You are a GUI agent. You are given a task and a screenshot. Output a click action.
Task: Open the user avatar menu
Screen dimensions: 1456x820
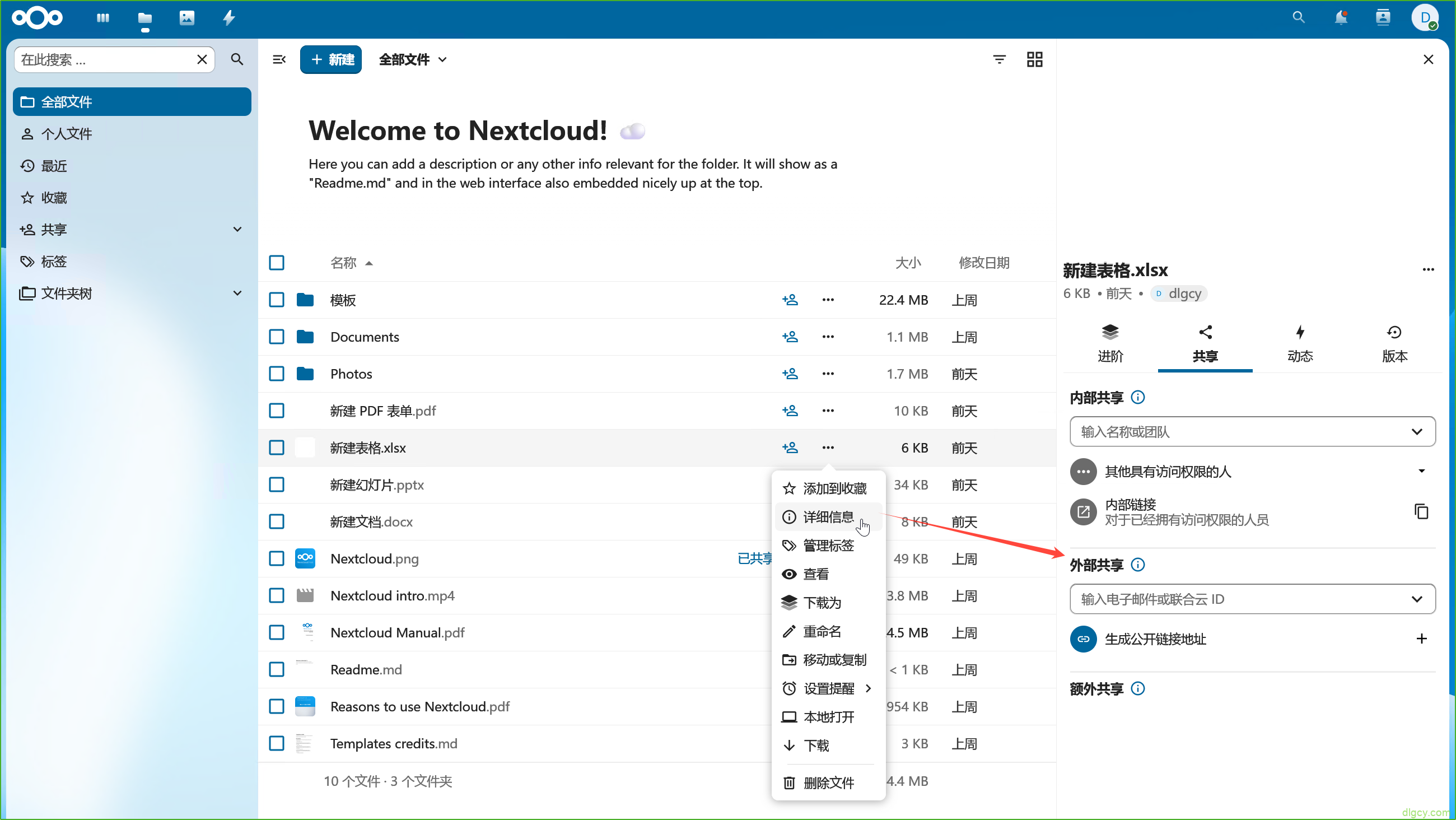[x=1425, y=17]
